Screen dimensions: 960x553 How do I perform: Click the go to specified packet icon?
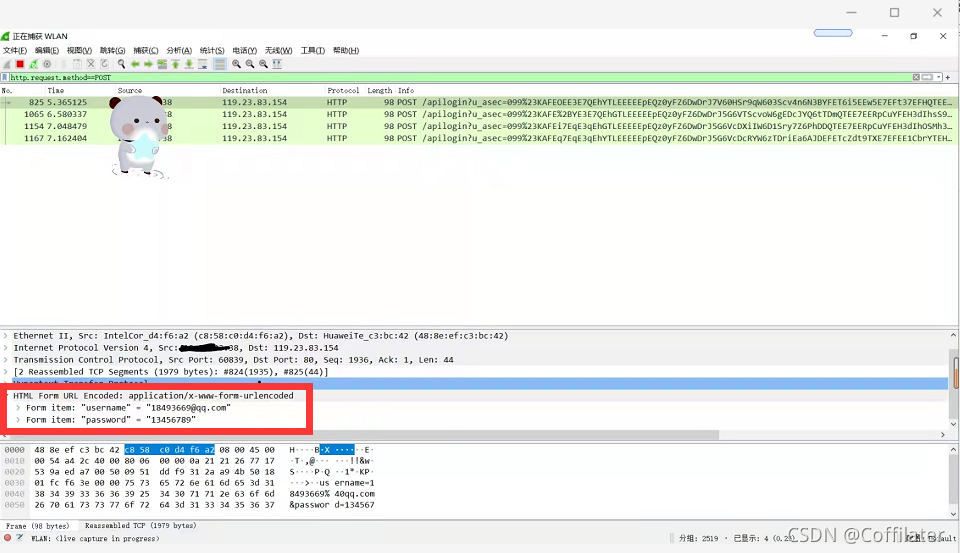click(162, 64)
